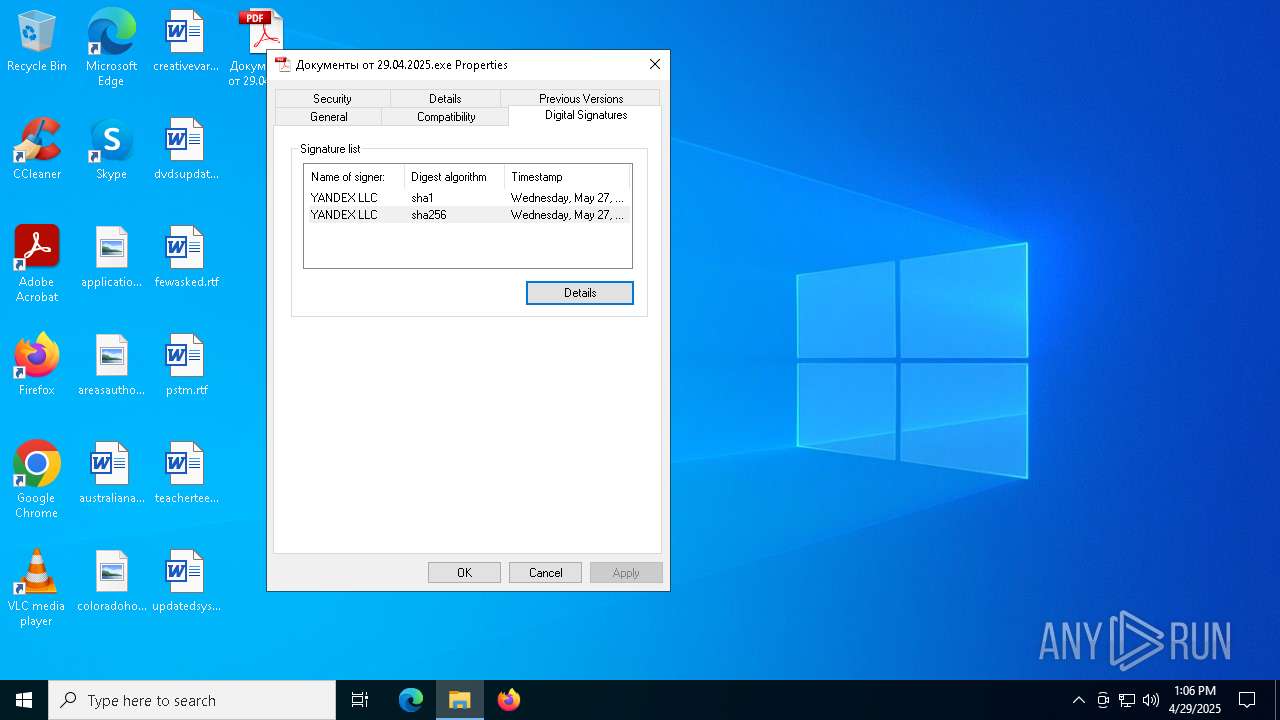The width and height of the screenshot is (1280, 720).
Task: Select the dvdsupdat Word document icon
Action: (x=185, y=150)
